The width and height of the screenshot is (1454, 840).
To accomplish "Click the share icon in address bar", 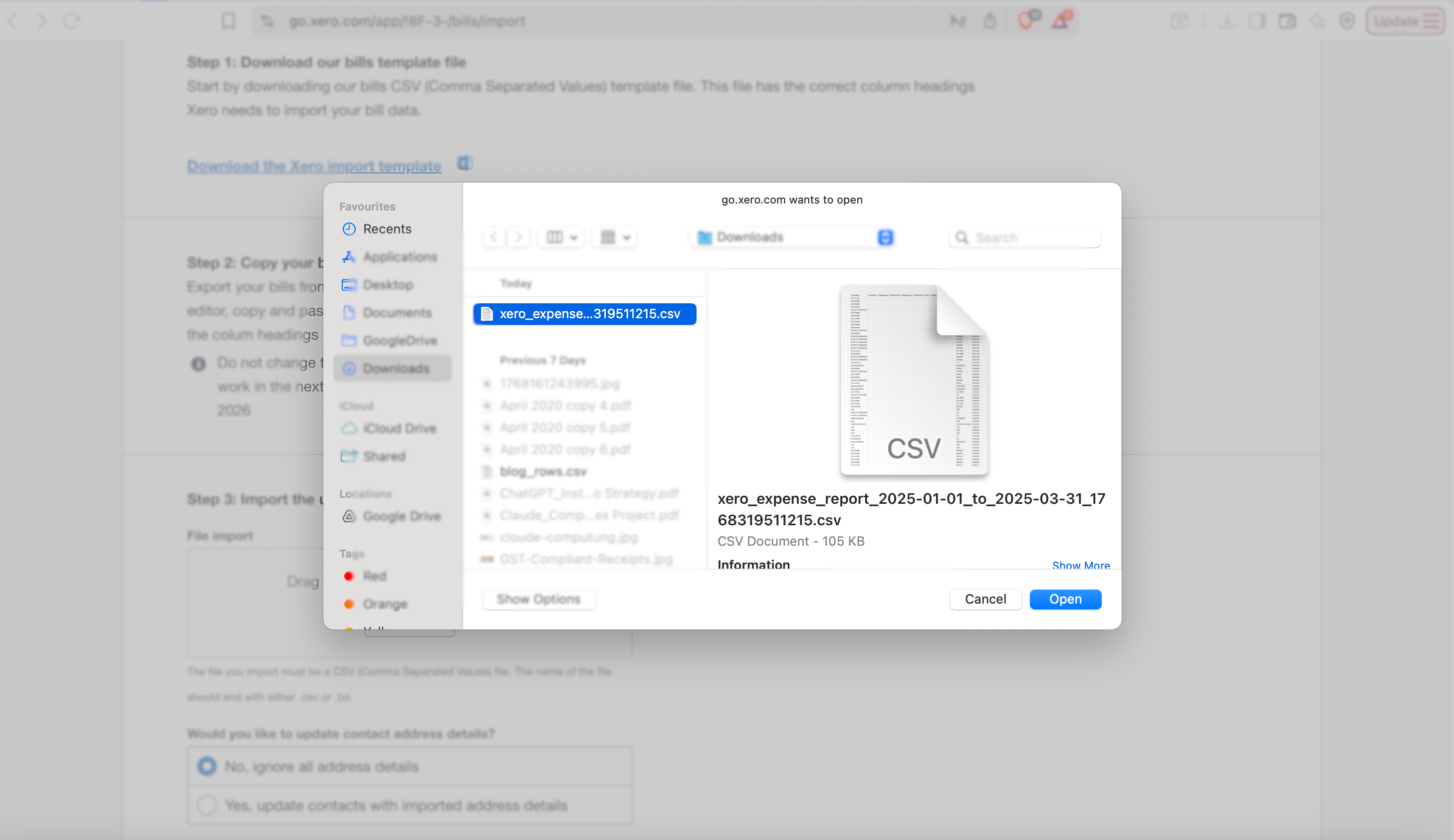I will pyautogui.click(x=990, y=21).
